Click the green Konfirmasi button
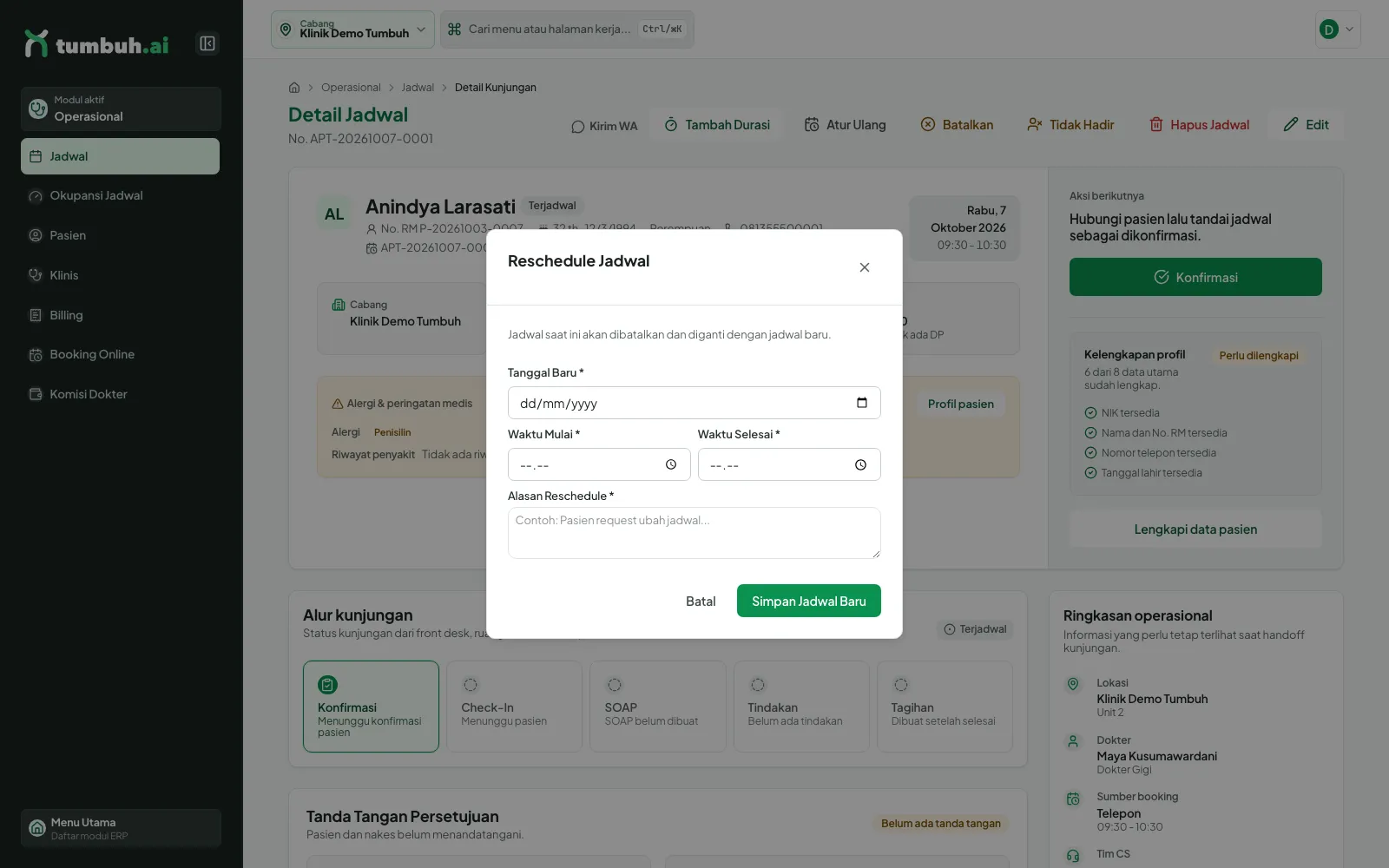Screen dimensions: 1389x868 1195,277
